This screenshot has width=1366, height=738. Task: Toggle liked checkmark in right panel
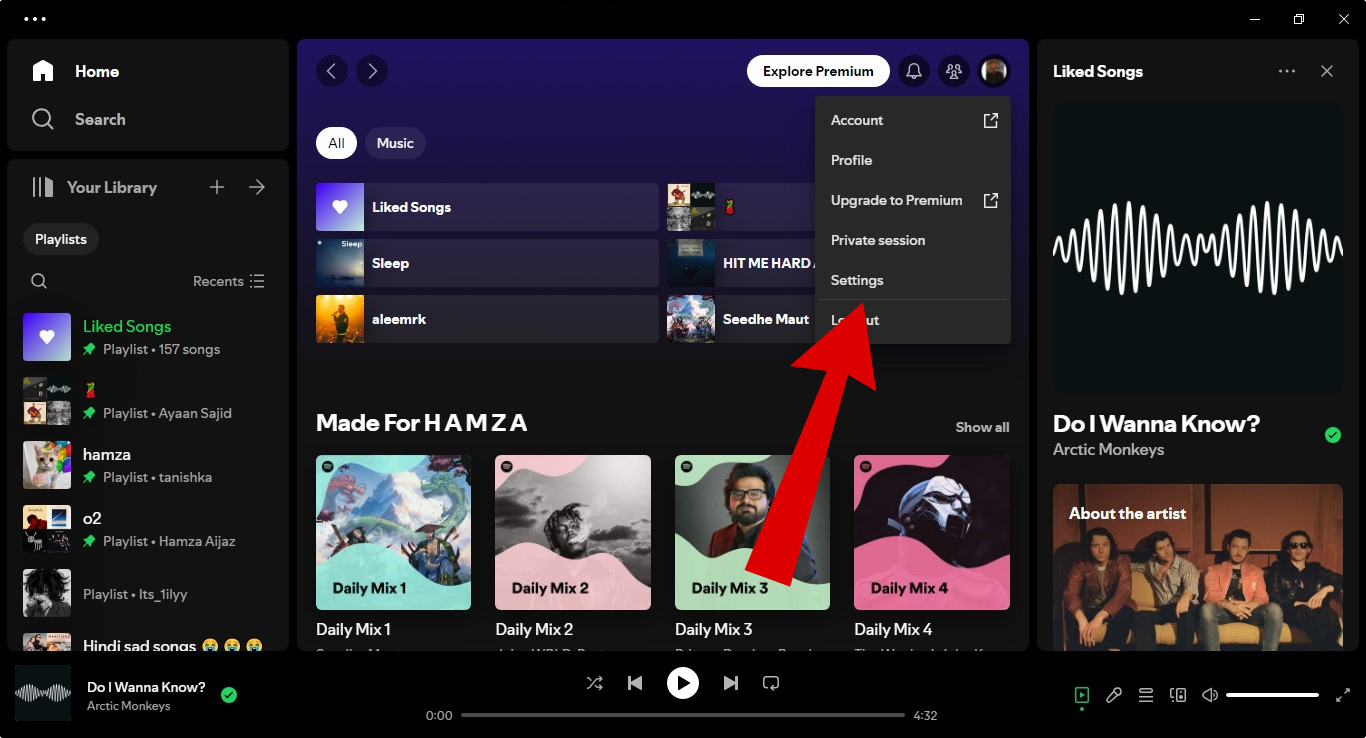click(1332, 435)
